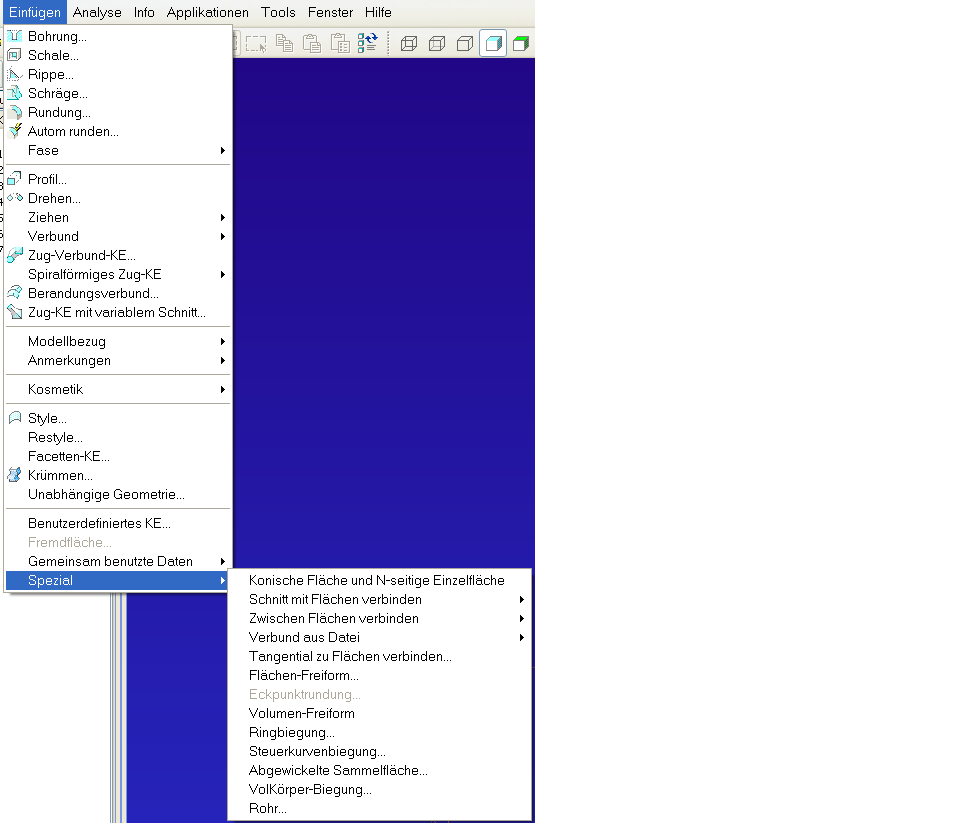
Task: Choose Flächen-Freiform entry
Action: 380,675
